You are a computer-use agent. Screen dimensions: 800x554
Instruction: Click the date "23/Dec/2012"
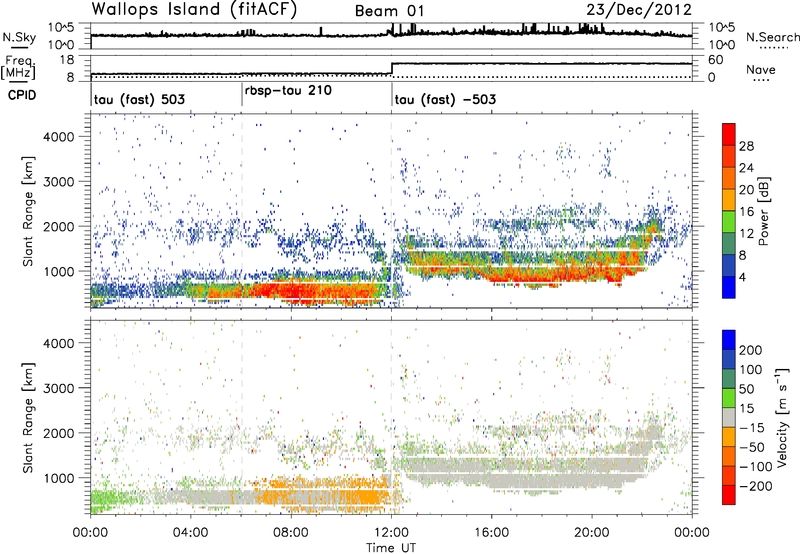tap(639, 10)
